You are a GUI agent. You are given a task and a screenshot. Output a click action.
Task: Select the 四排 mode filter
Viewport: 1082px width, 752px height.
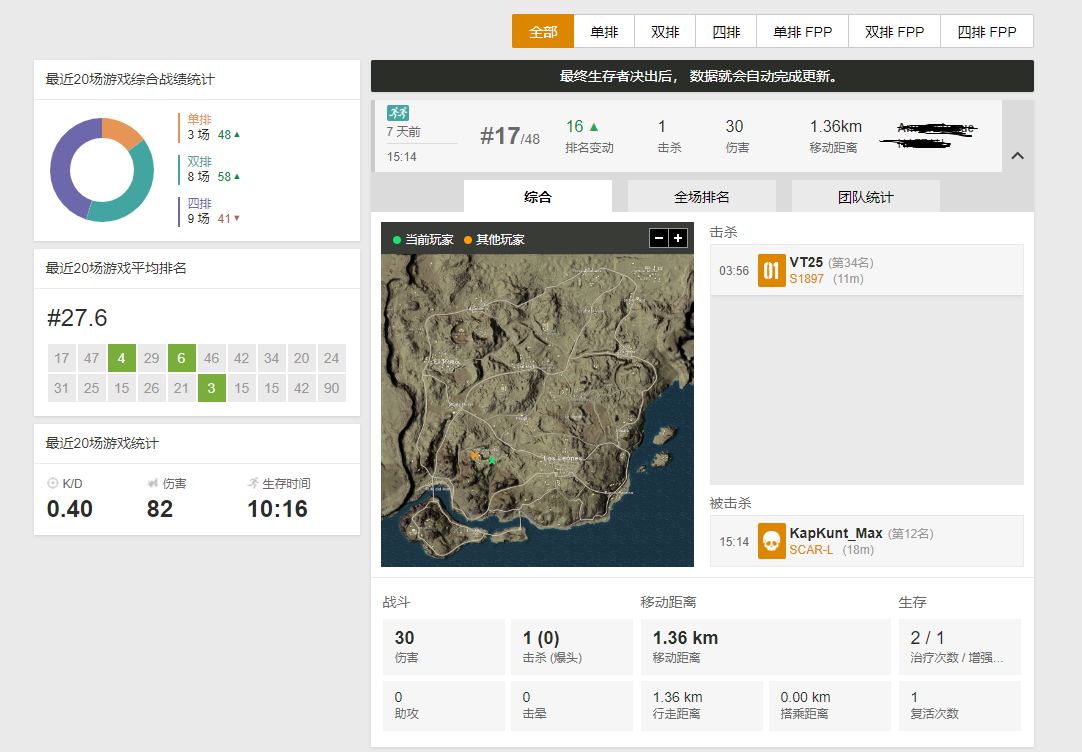pos(725,31)
